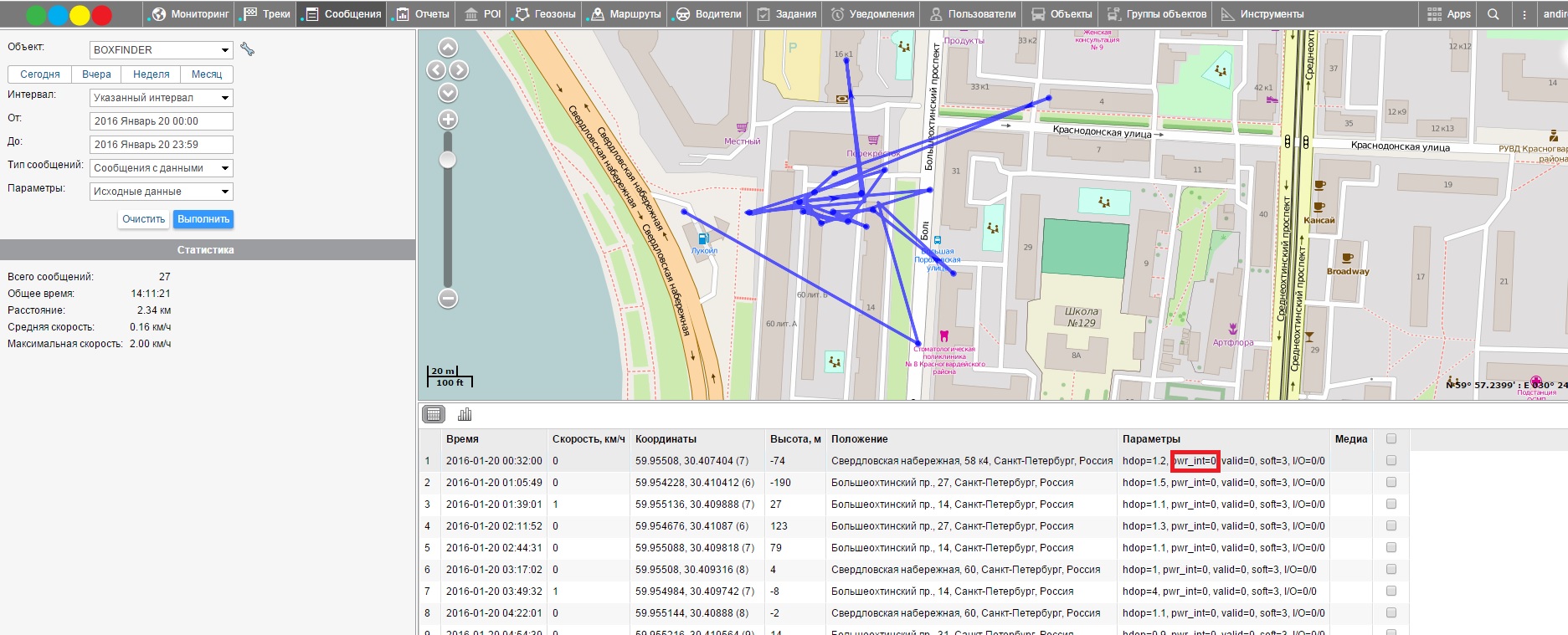
Task: Open the Треки tab
Action: (266, 14)
